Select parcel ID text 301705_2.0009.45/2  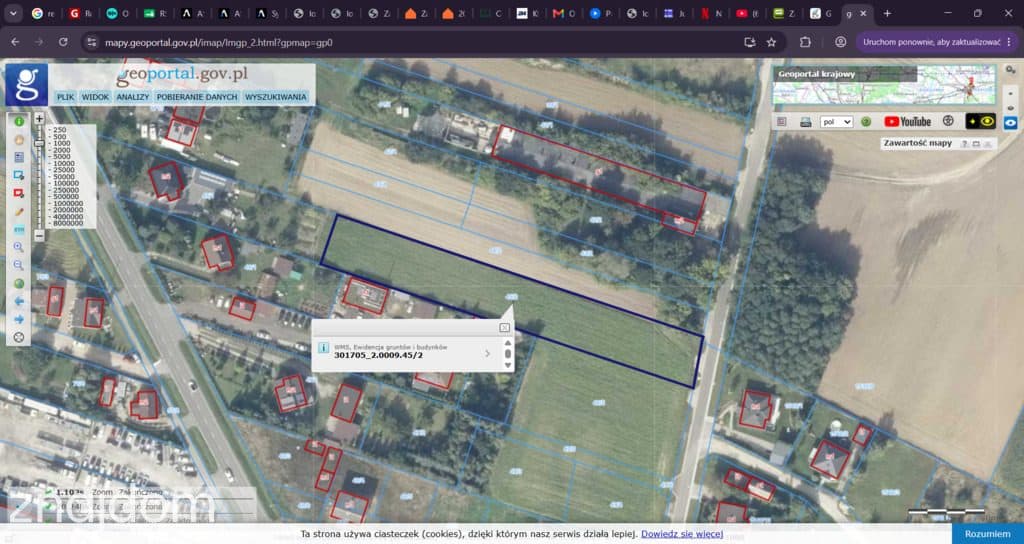(379, 356)
